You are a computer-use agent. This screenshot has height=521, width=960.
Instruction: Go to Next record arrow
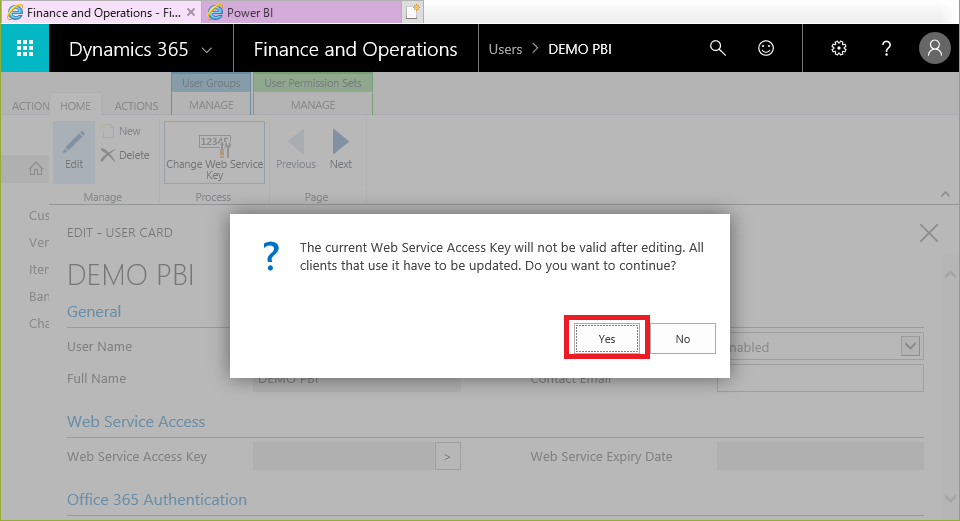(x=341, y=148)
